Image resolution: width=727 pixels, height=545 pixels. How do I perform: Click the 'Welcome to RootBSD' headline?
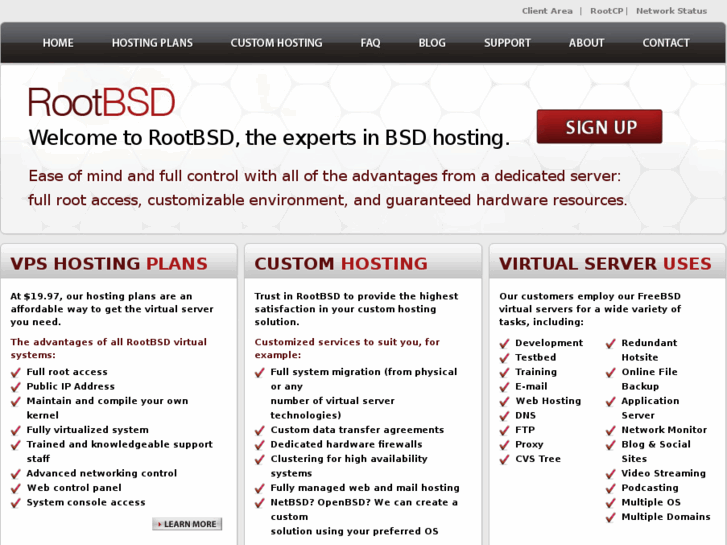(269, 137)
